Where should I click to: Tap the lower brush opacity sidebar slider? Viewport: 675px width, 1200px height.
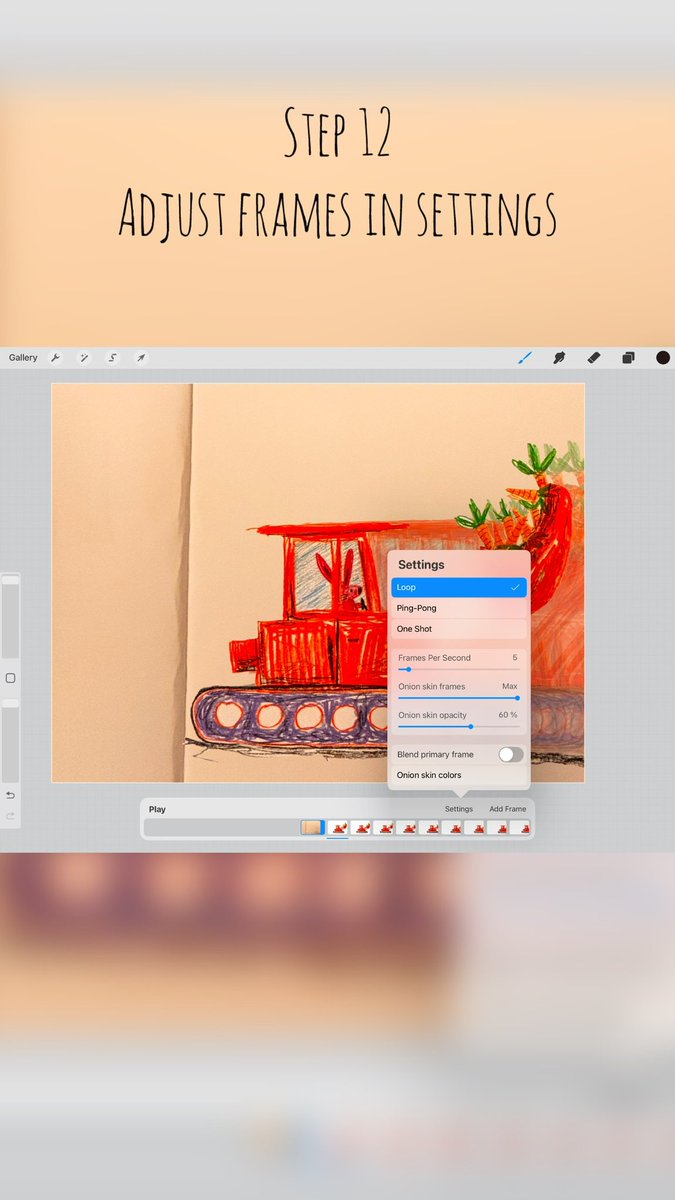click(10, 740)
